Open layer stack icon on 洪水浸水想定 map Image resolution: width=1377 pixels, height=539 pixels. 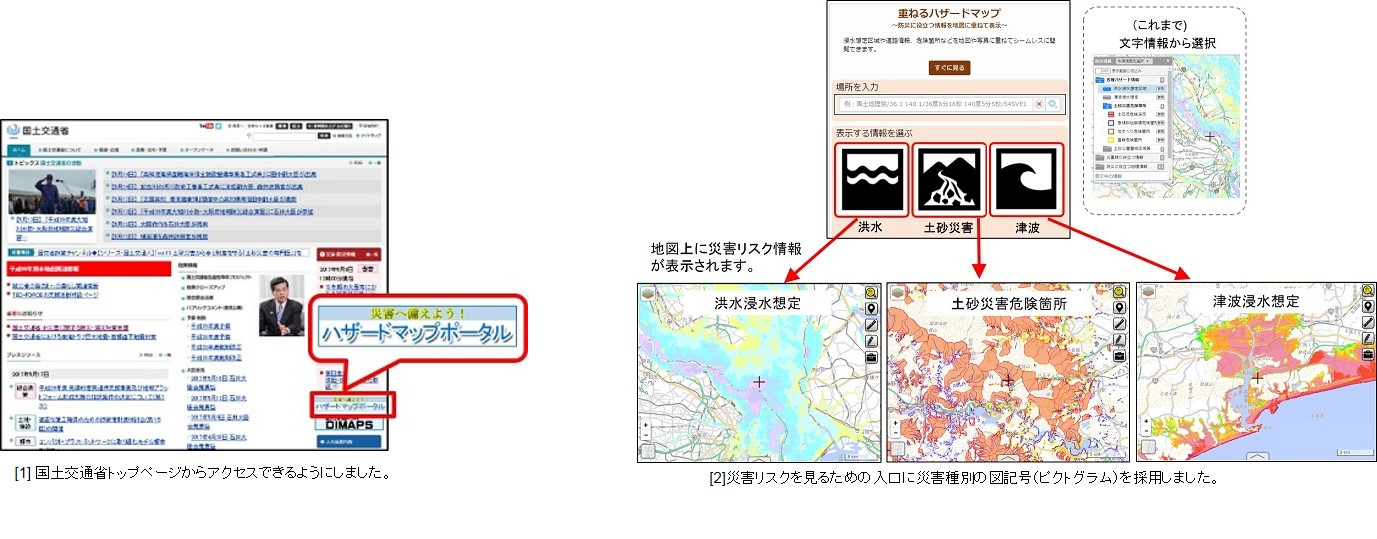(648, 292)
